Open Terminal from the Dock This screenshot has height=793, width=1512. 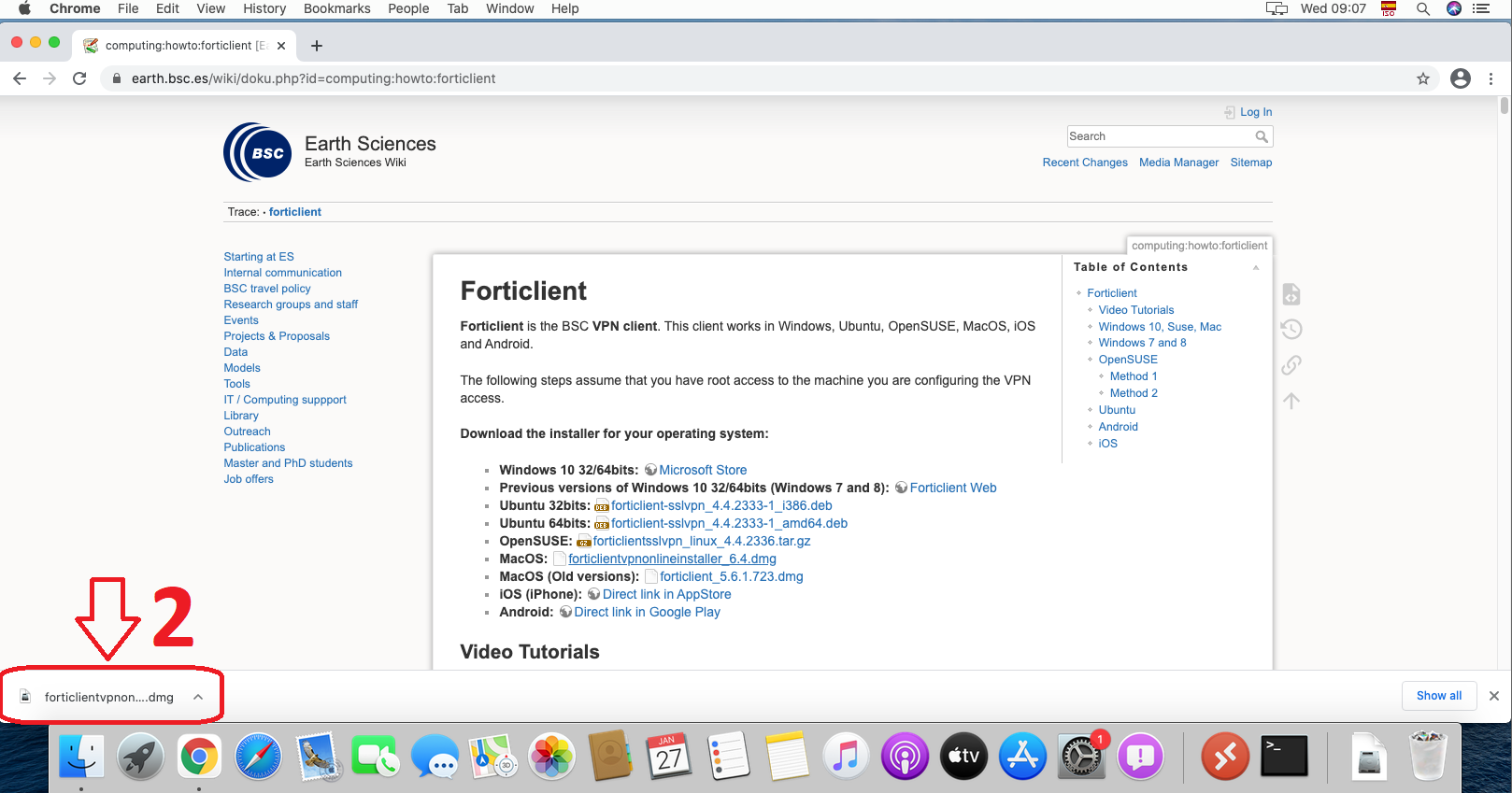click(x=1284, y=757)
